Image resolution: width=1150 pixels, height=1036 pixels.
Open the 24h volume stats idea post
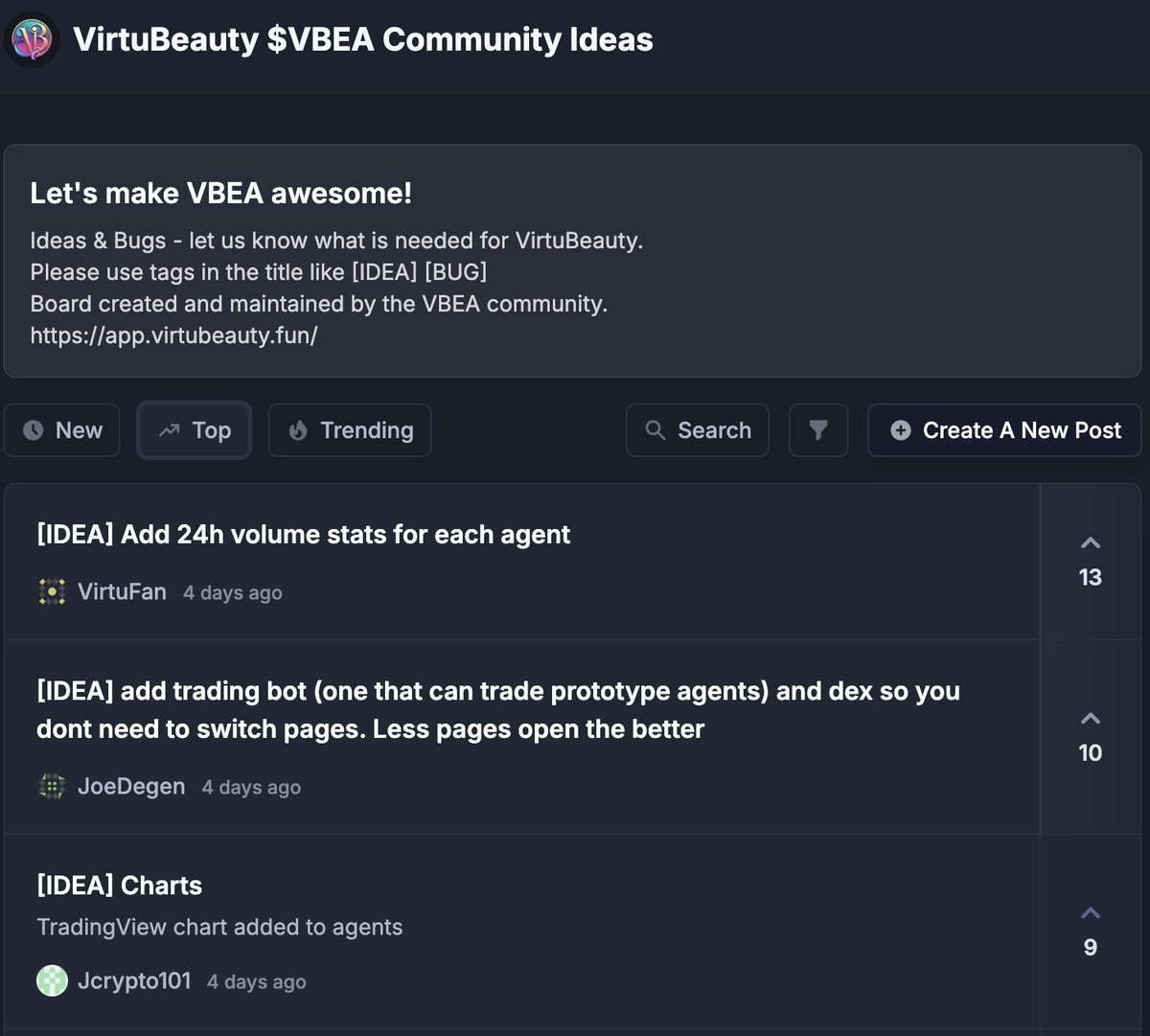[303, 535]
